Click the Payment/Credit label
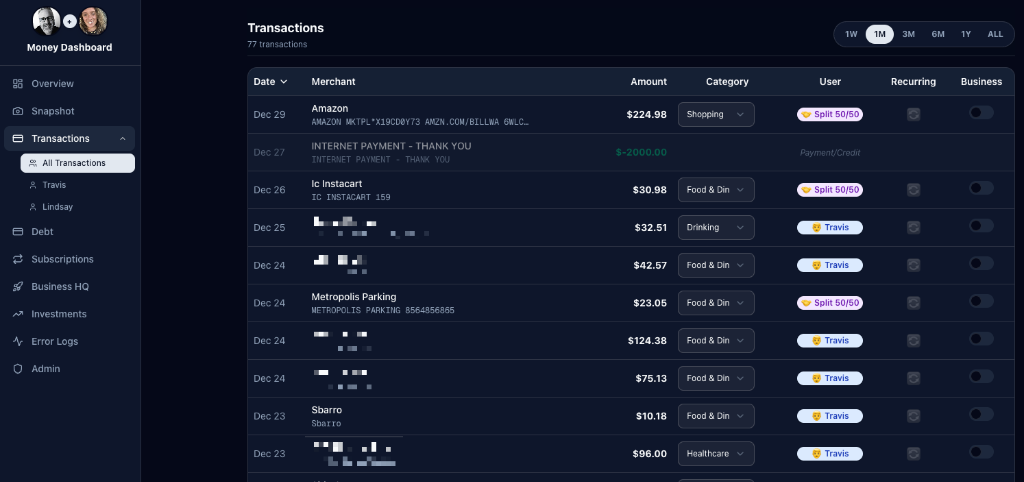Image resolution: width=1024 pixels, height=482 pixels. coord(830,153)
